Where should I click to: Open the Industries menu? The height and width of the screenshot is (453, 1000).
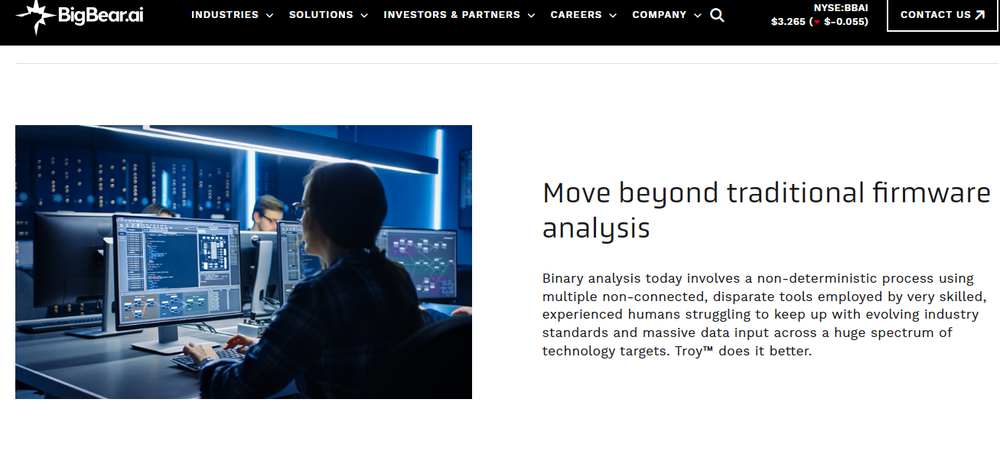click(x=224, y=15)
